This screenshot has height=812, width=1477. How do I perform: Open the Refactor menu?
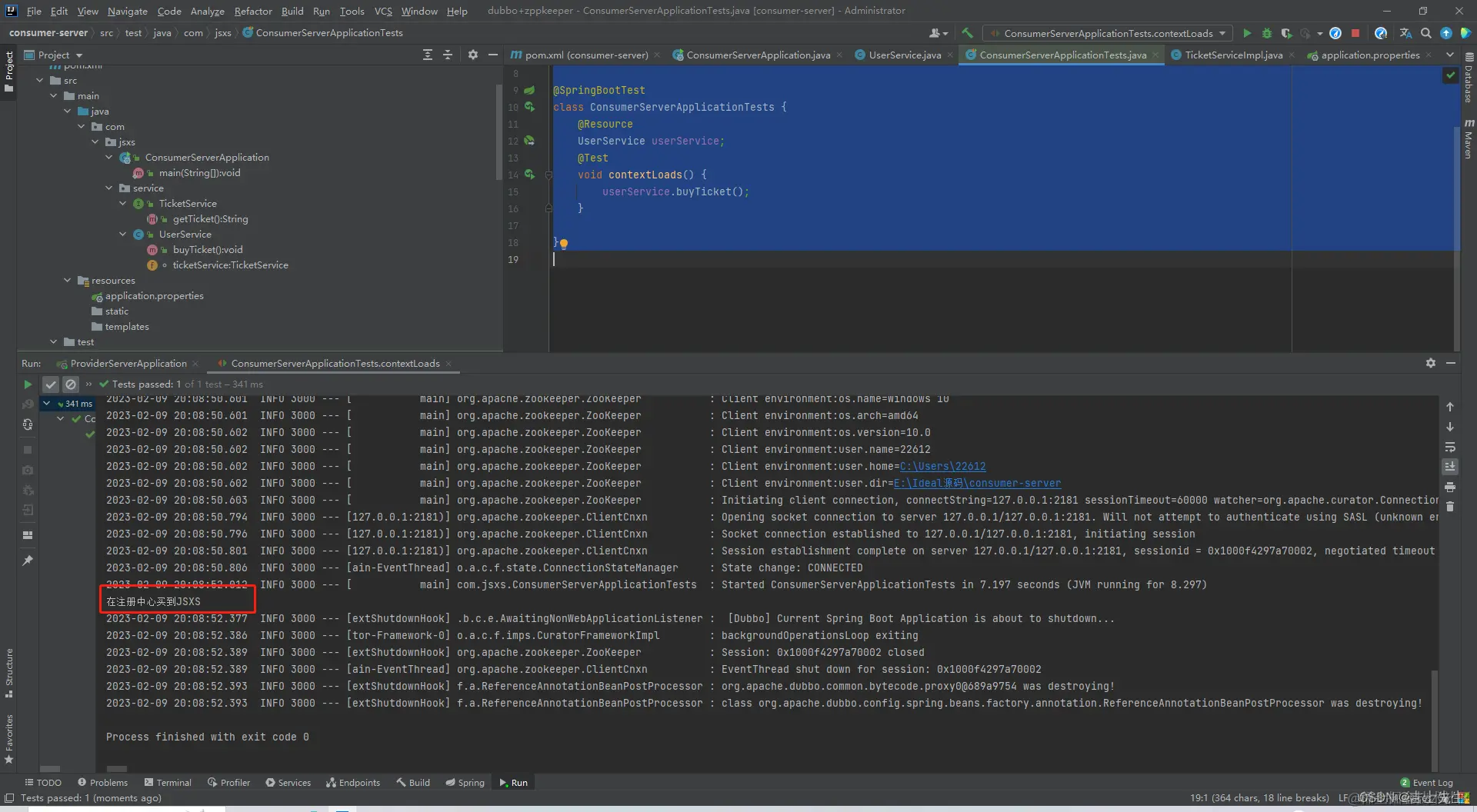pyautogui.click(x=253, y=11)
